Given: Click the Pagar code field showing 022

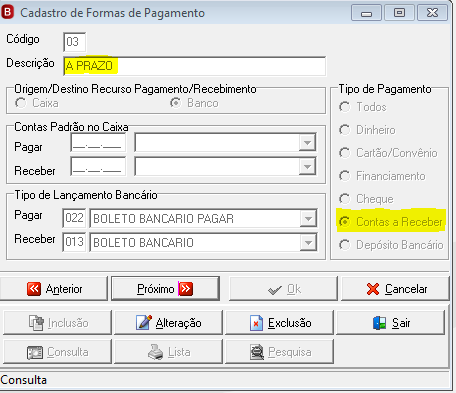Looking at the screenshot, I should pos(74,218).
